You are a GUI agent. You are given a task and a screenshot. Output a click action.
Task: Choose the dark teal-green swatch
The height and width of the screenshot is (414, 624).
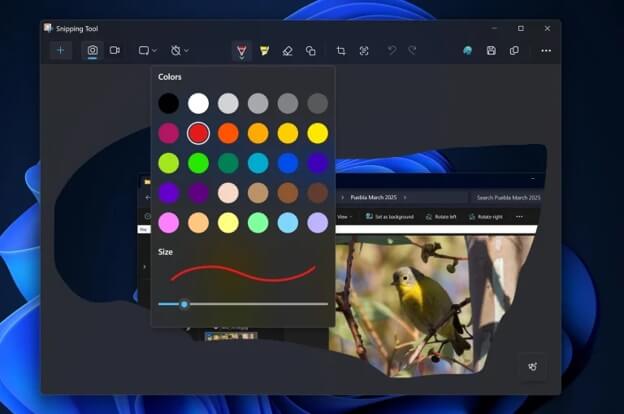[x=228, y=163]
